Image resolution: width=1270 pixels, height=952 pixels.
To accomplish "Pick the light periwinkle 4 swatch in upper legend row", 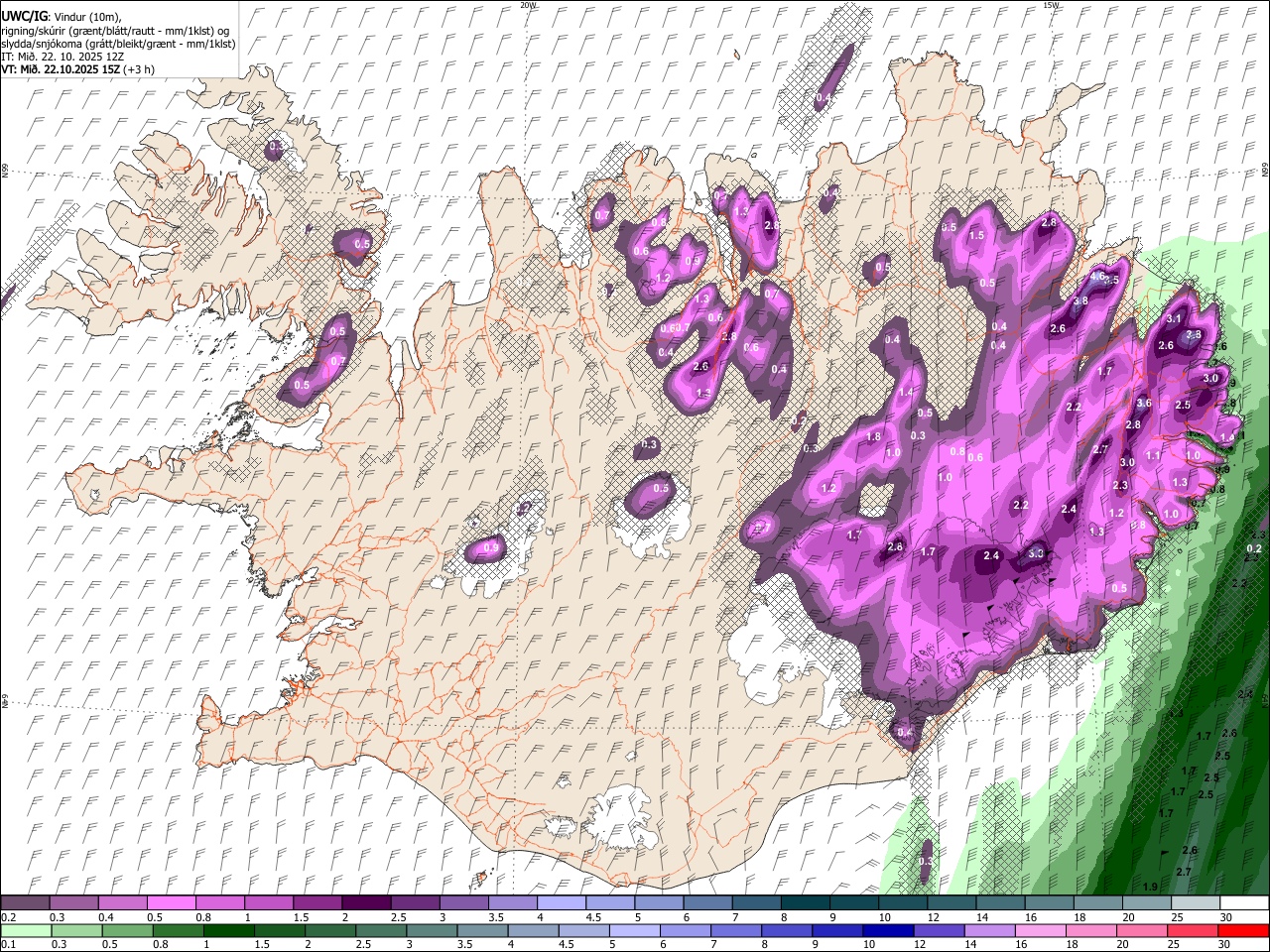I will [561, 902].
